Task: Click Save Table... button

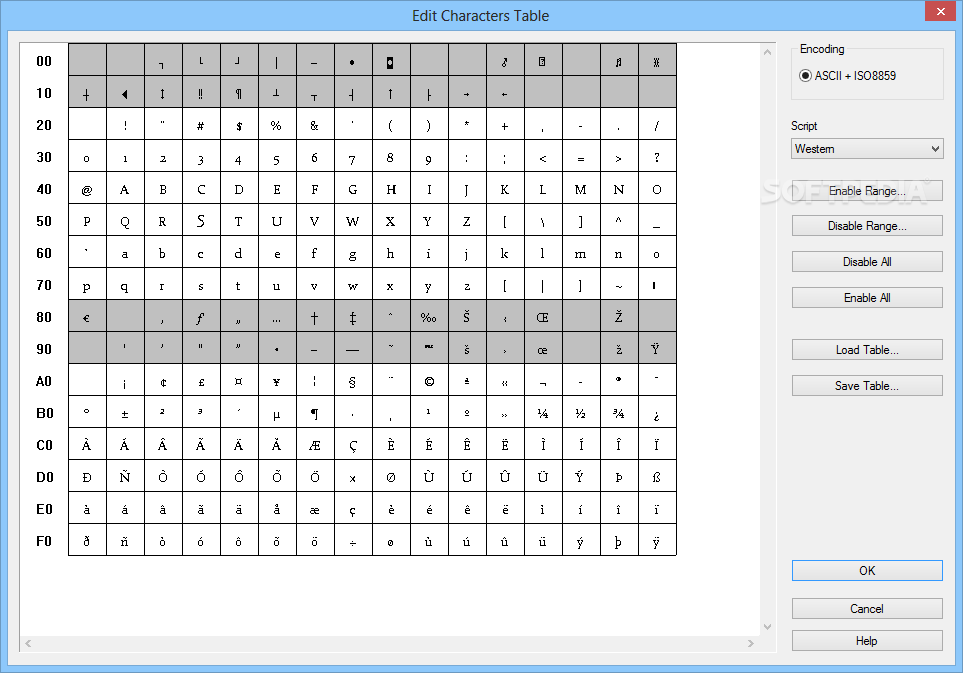Action: (867, 386)
